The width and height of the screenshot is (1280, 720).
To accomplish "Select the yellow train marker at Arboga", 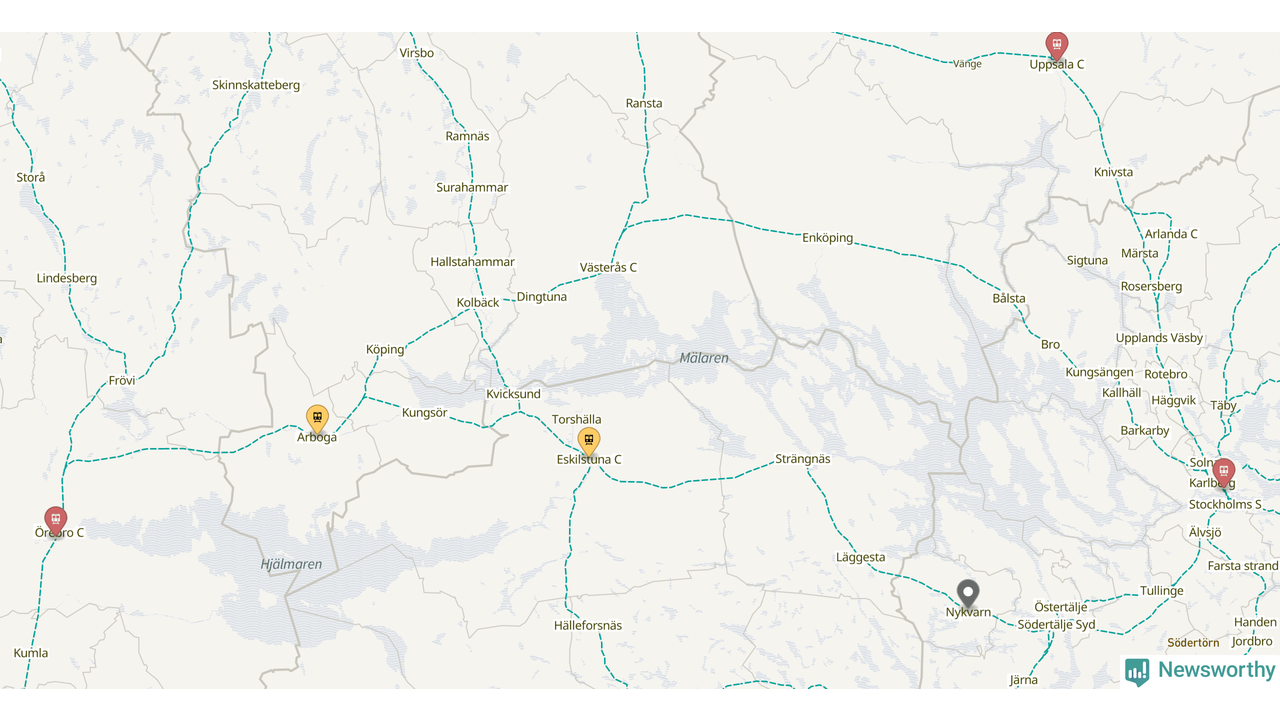I will pos(317,418).
